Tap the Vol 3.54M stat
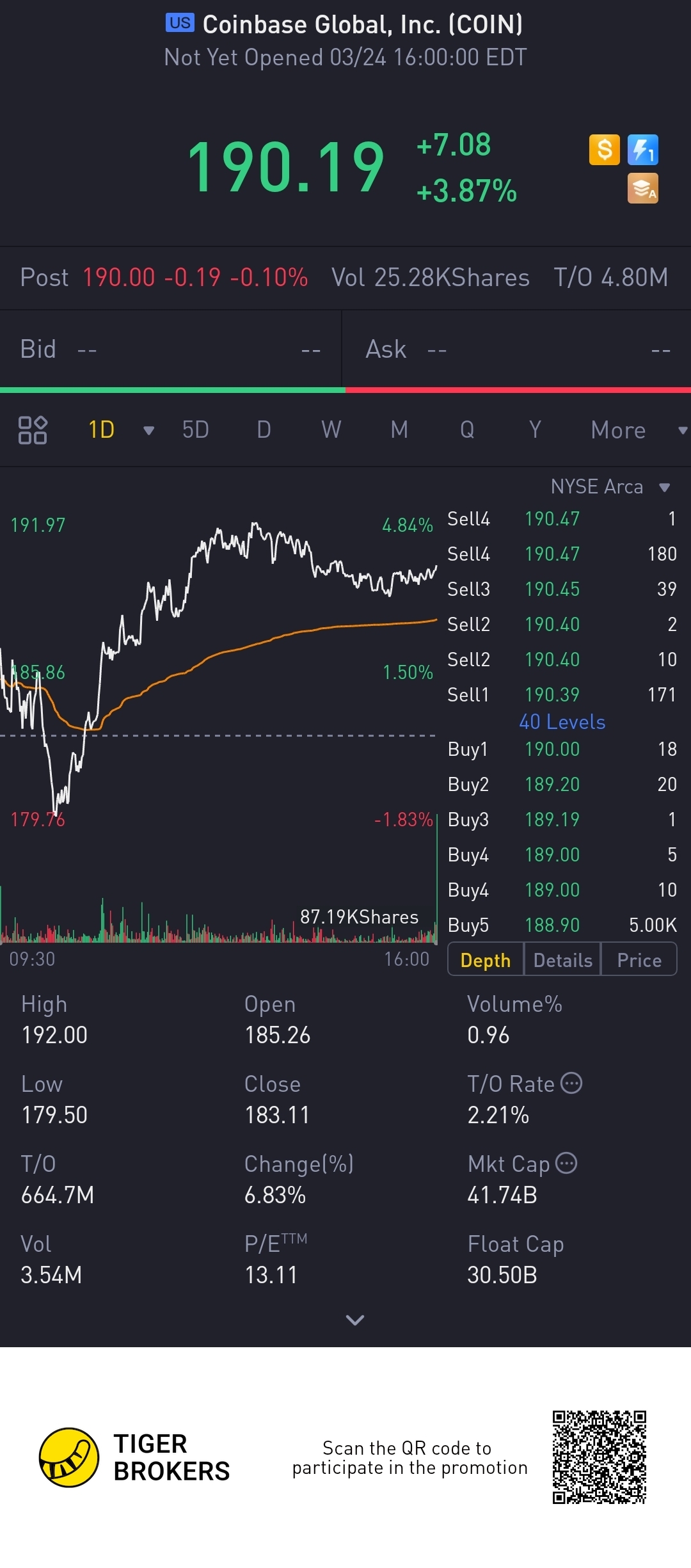The height and width of the screenshot is (1568, 691). click(x=51, y=1260)
